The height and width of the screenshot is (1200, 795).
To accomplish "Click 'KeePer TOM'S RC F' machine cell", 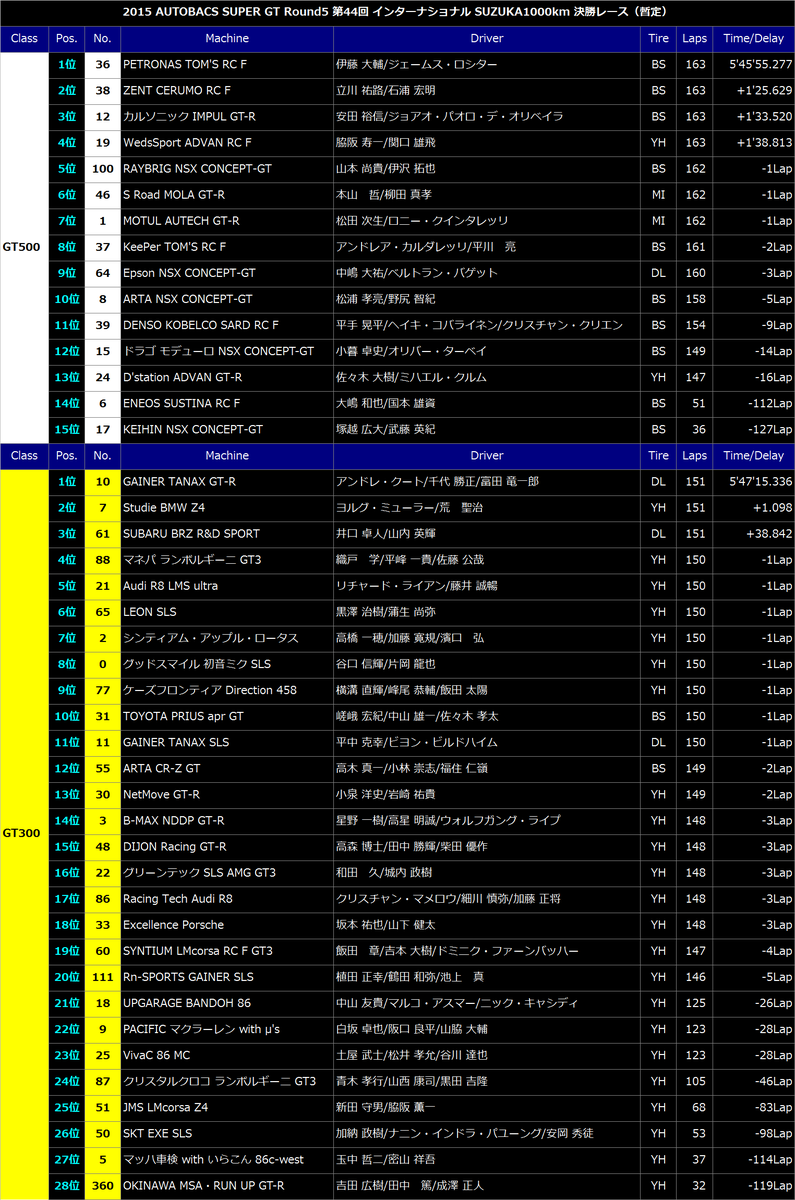I will point(226,247).
